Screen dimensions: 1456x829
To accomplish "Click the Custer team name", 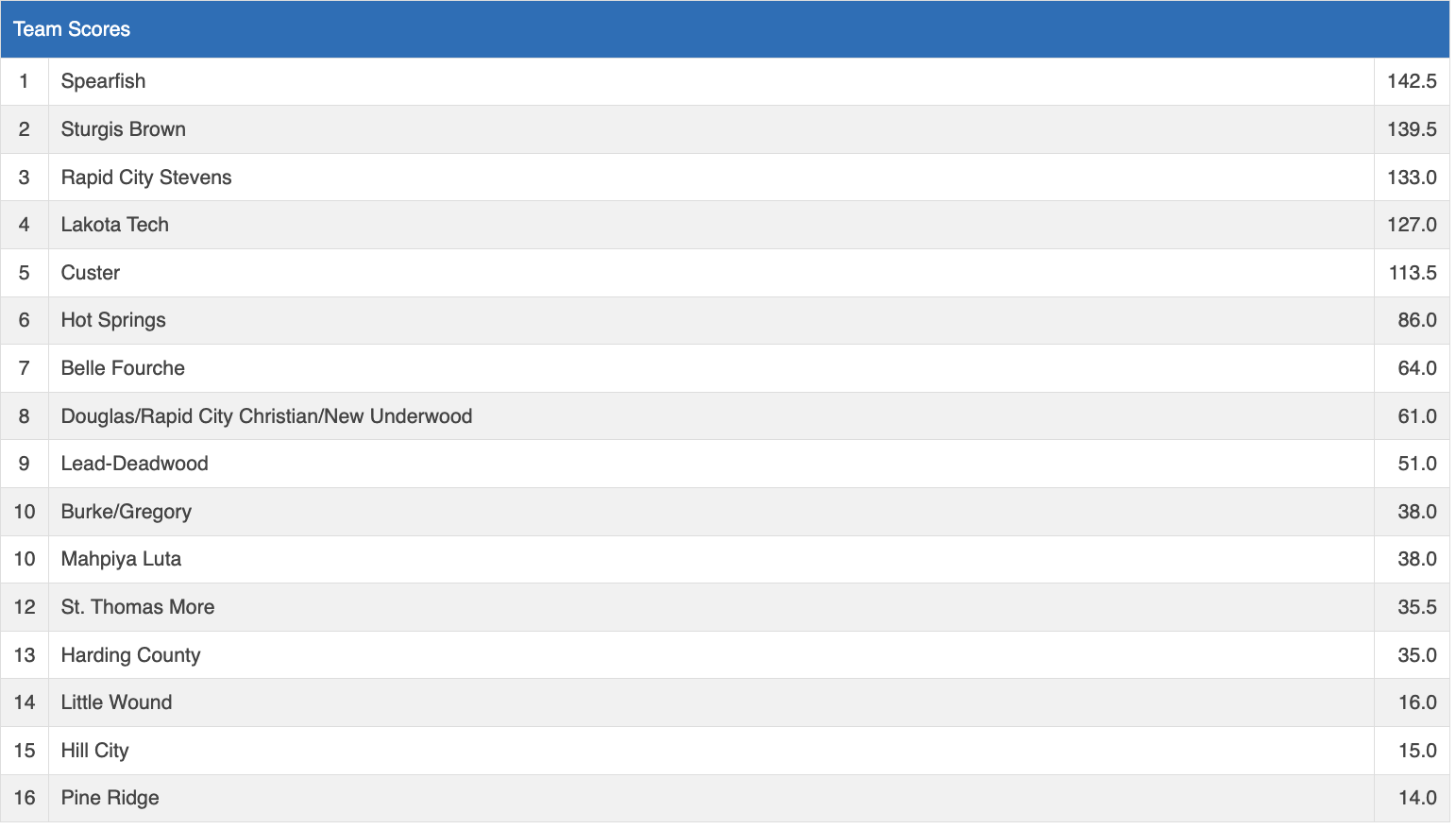I will [x=90, y=273].
